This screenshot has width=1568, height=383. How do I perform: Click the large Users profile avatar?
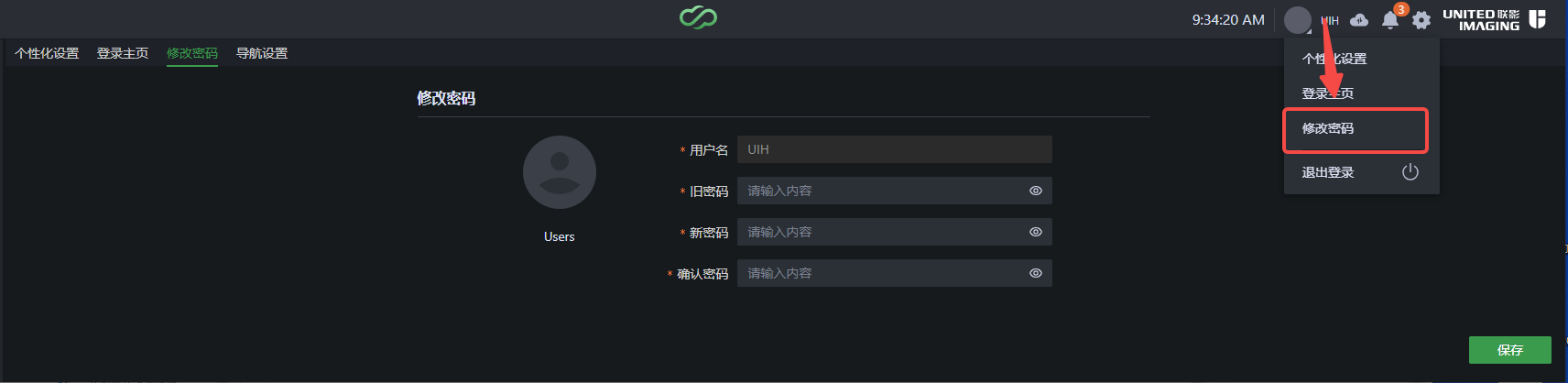point(560,172)
